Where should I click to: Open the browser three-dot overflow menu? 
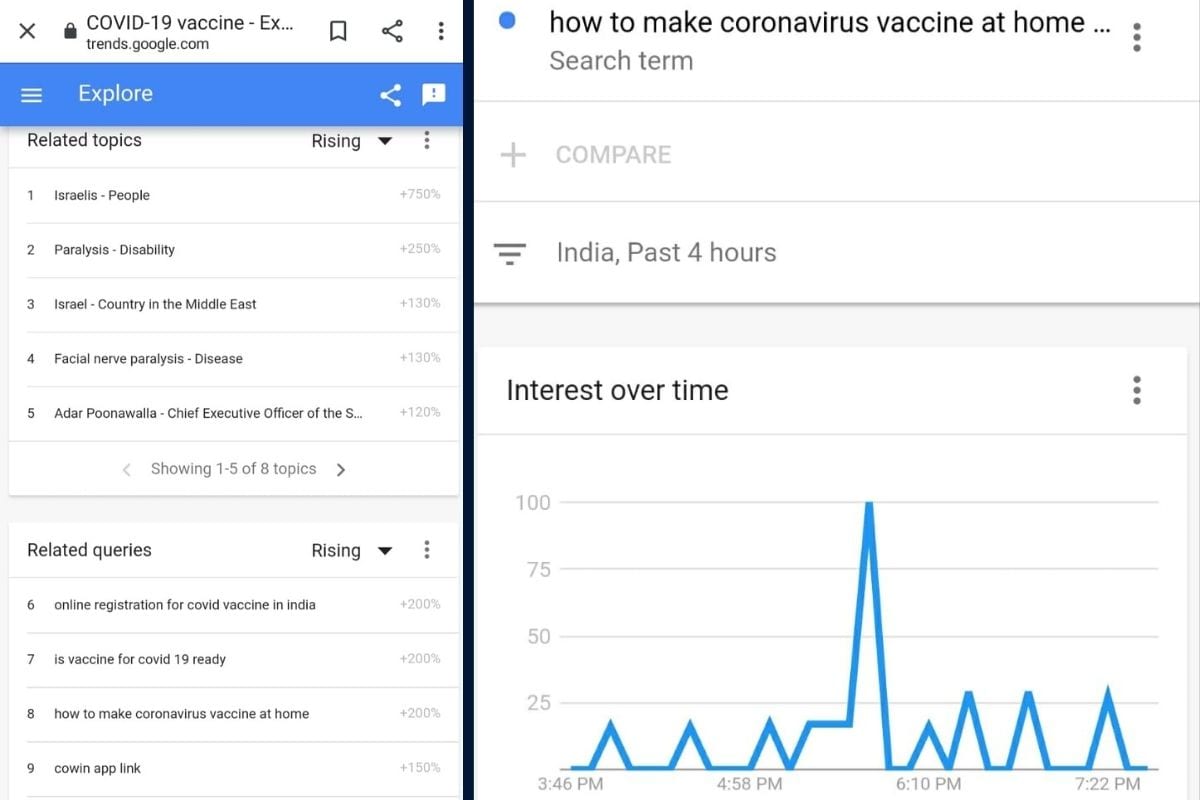click(x=441, y=31)
